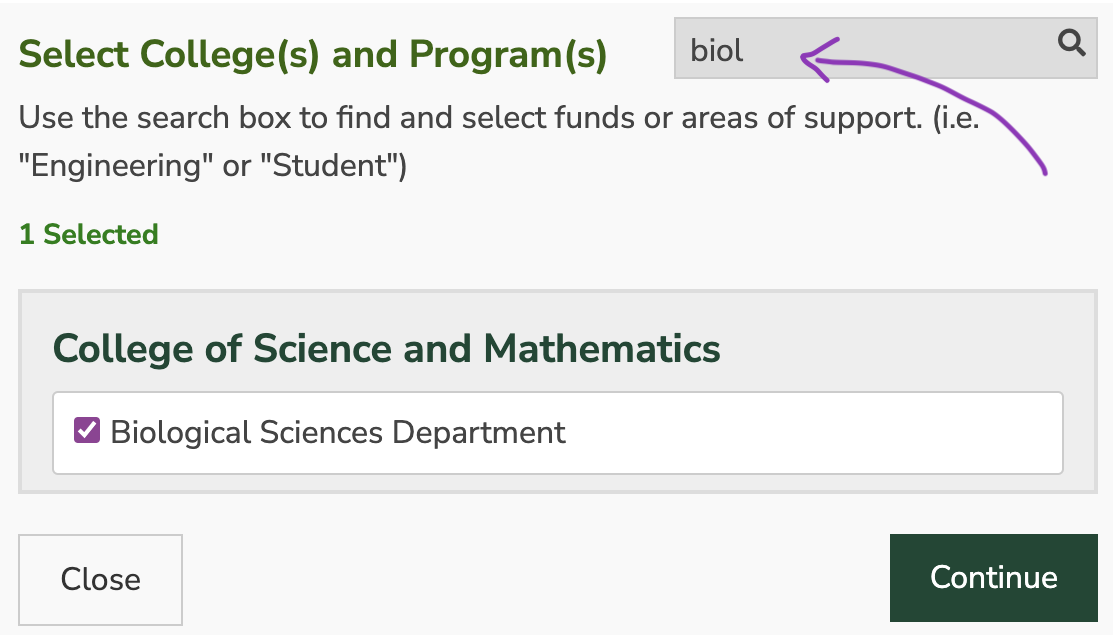
Task: Click gray panel area beside the college heading
Action: pyautogui.click(x=900, y=349)
